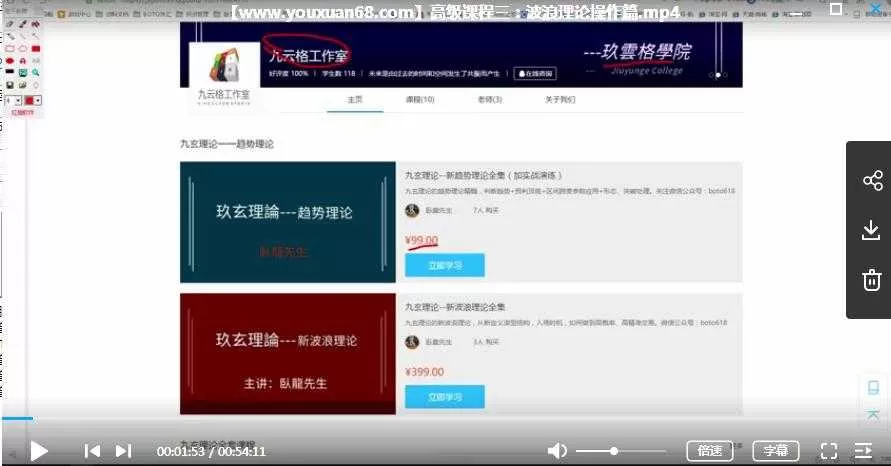Click the share icon in side panel
This screenshot has height=466, width=891.
click(x=872, y=181)
